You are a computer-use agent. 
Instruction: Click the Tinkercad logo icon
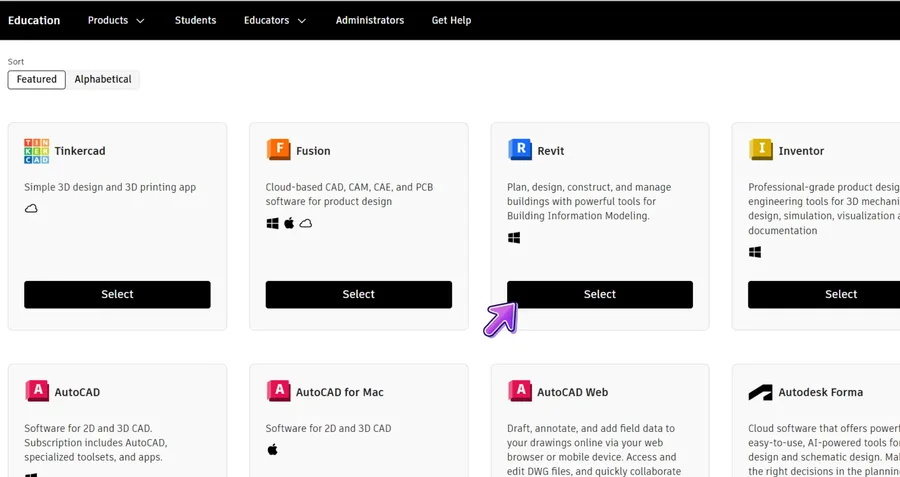coord(36,151)
